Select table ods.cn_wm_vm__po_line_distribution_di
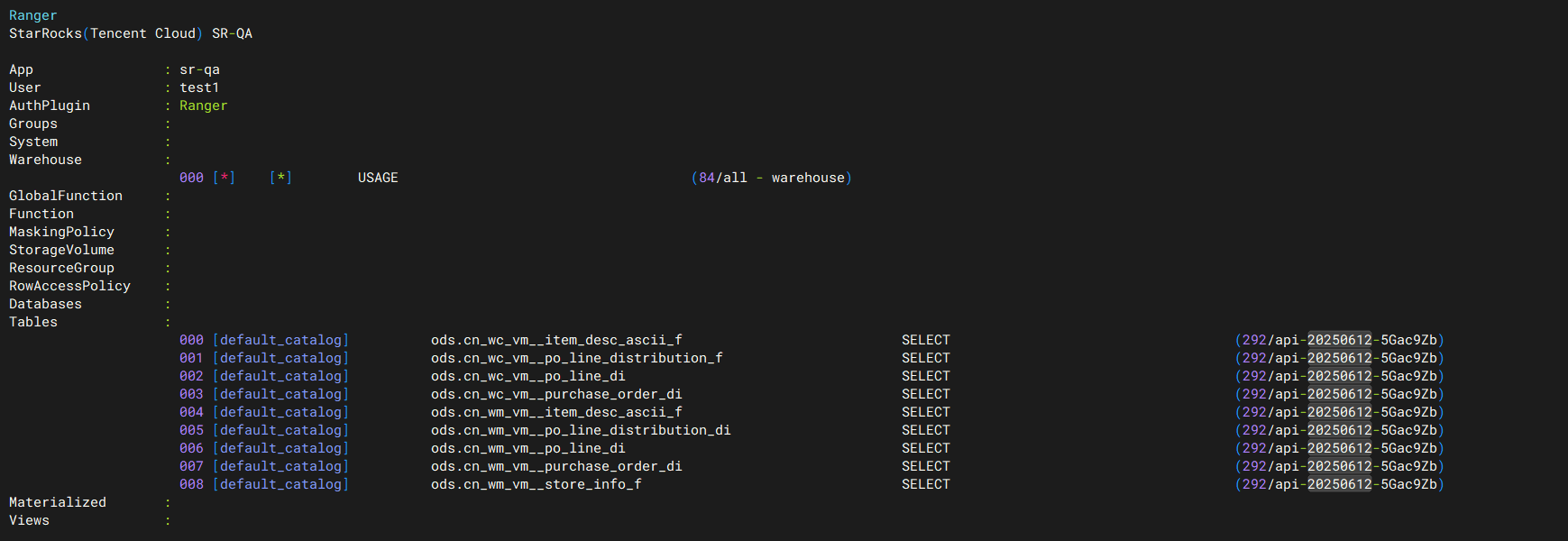 point(581,430)
